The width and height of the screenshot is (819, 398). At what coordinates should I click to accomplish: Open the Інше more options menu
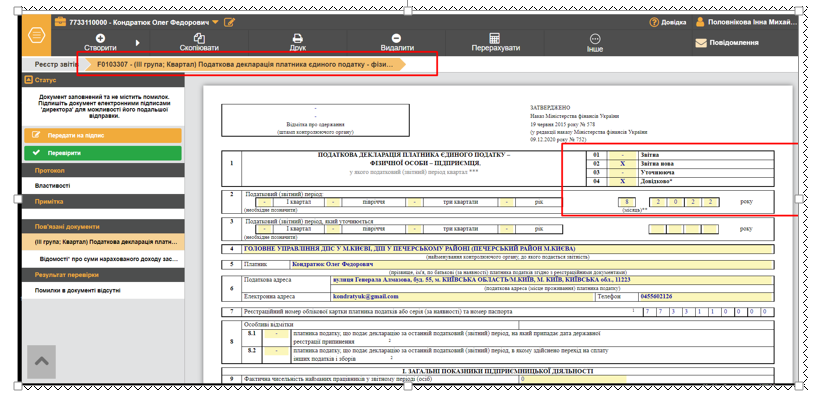[x=594, y=43]
